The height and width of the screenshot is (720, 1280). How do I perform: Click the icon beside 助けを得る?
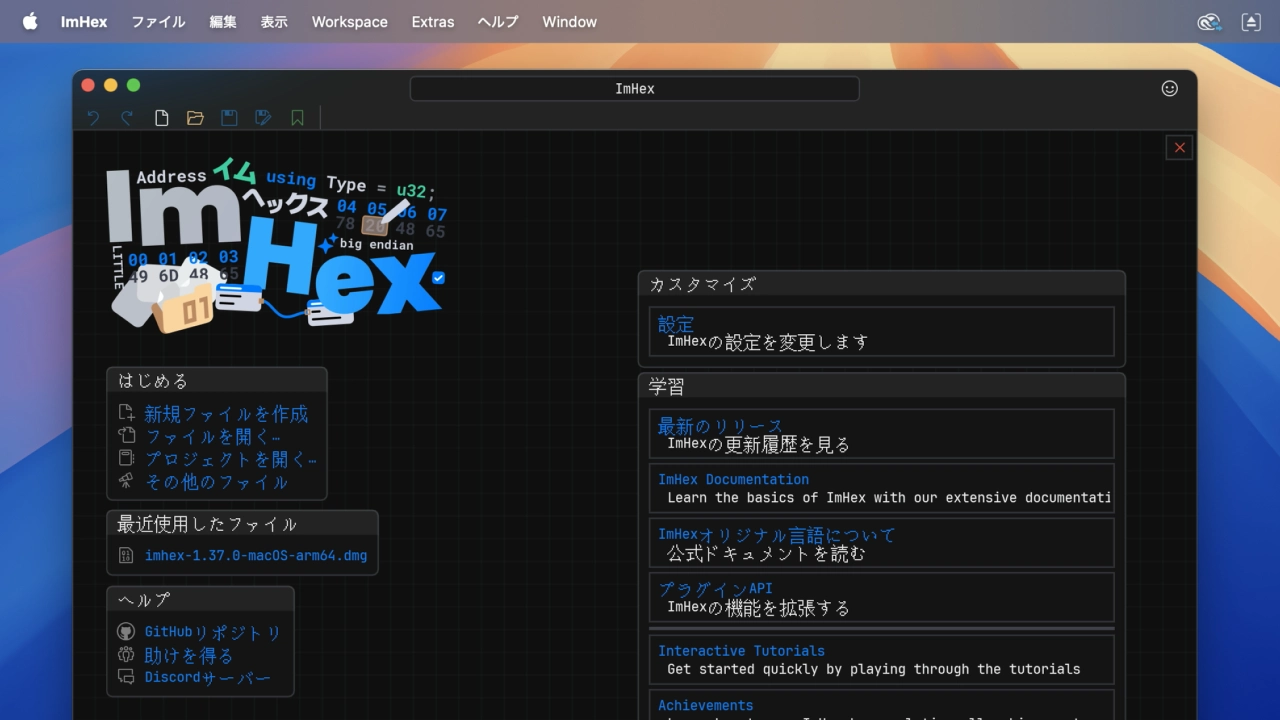126,655
